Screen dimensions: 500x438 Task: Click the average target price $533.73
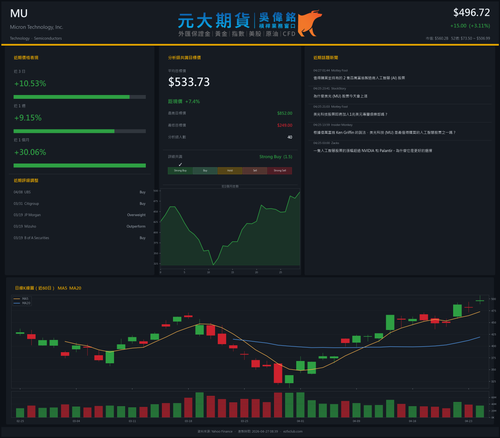click(189, 82)
